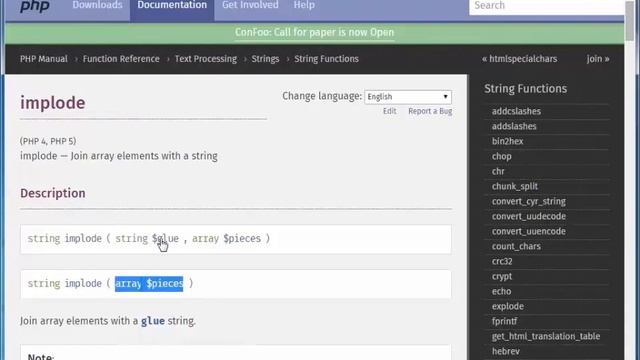Open convert_uudecode in the sidebar
The height and width of the screenshot is (360, 640).
529,216
